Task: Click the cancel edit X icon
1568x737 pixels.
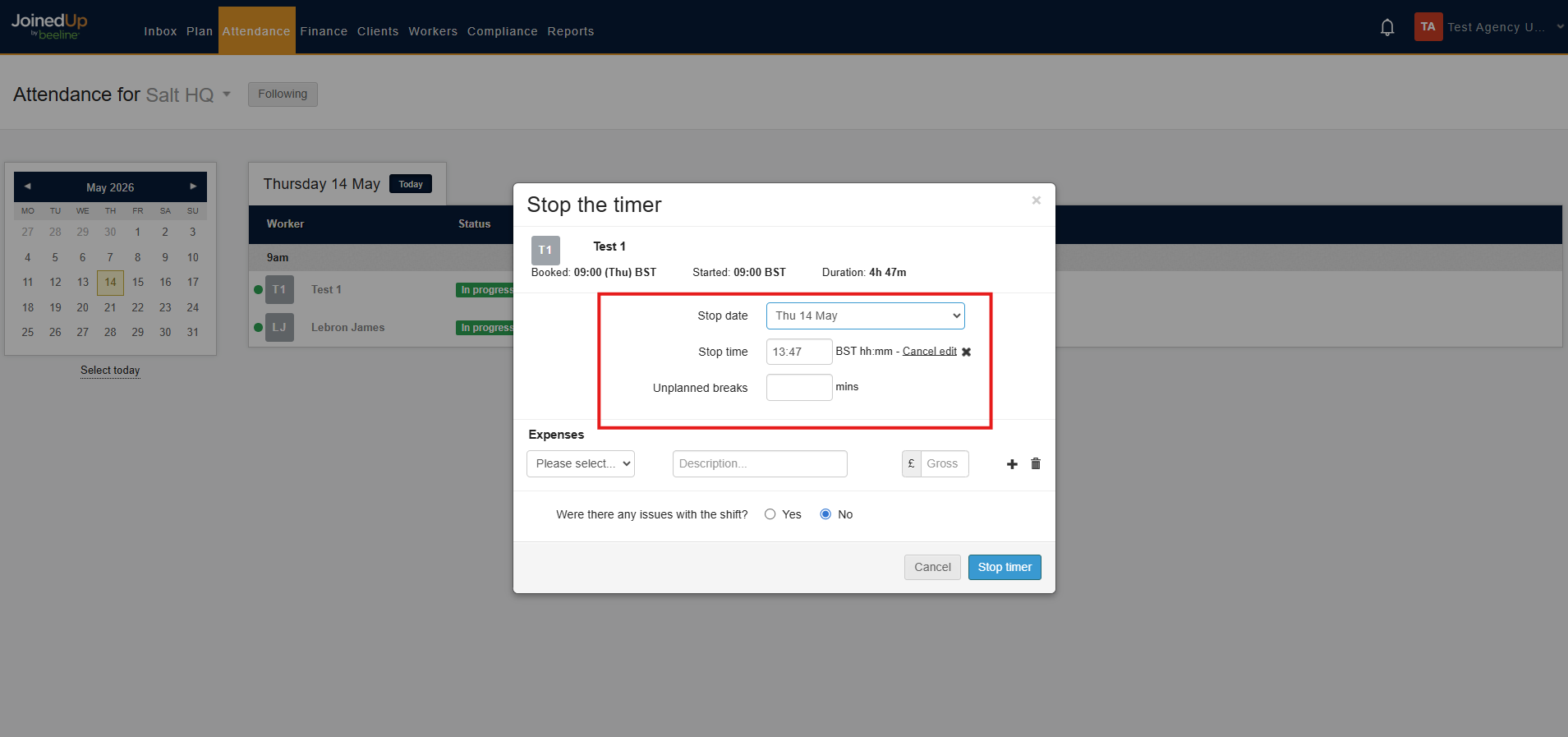Action: pyautogui.click(x=967, y=352)
